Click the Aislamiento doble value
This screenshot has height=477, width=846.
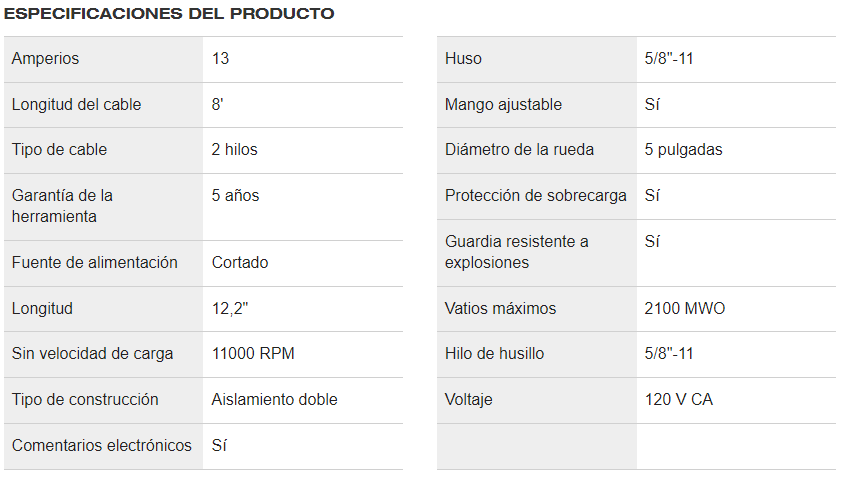pos(275,400)
